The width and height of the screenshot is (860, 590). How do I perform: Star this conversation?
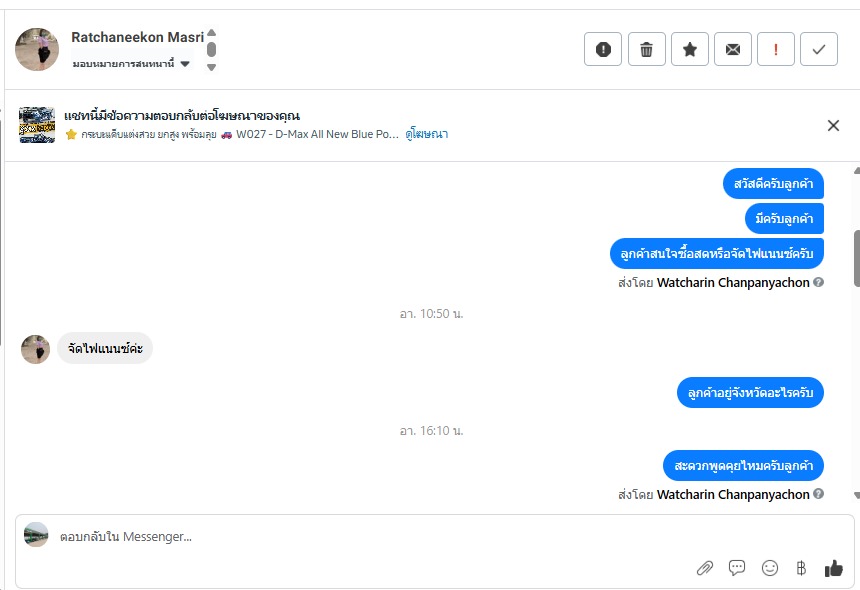point(690,49)
